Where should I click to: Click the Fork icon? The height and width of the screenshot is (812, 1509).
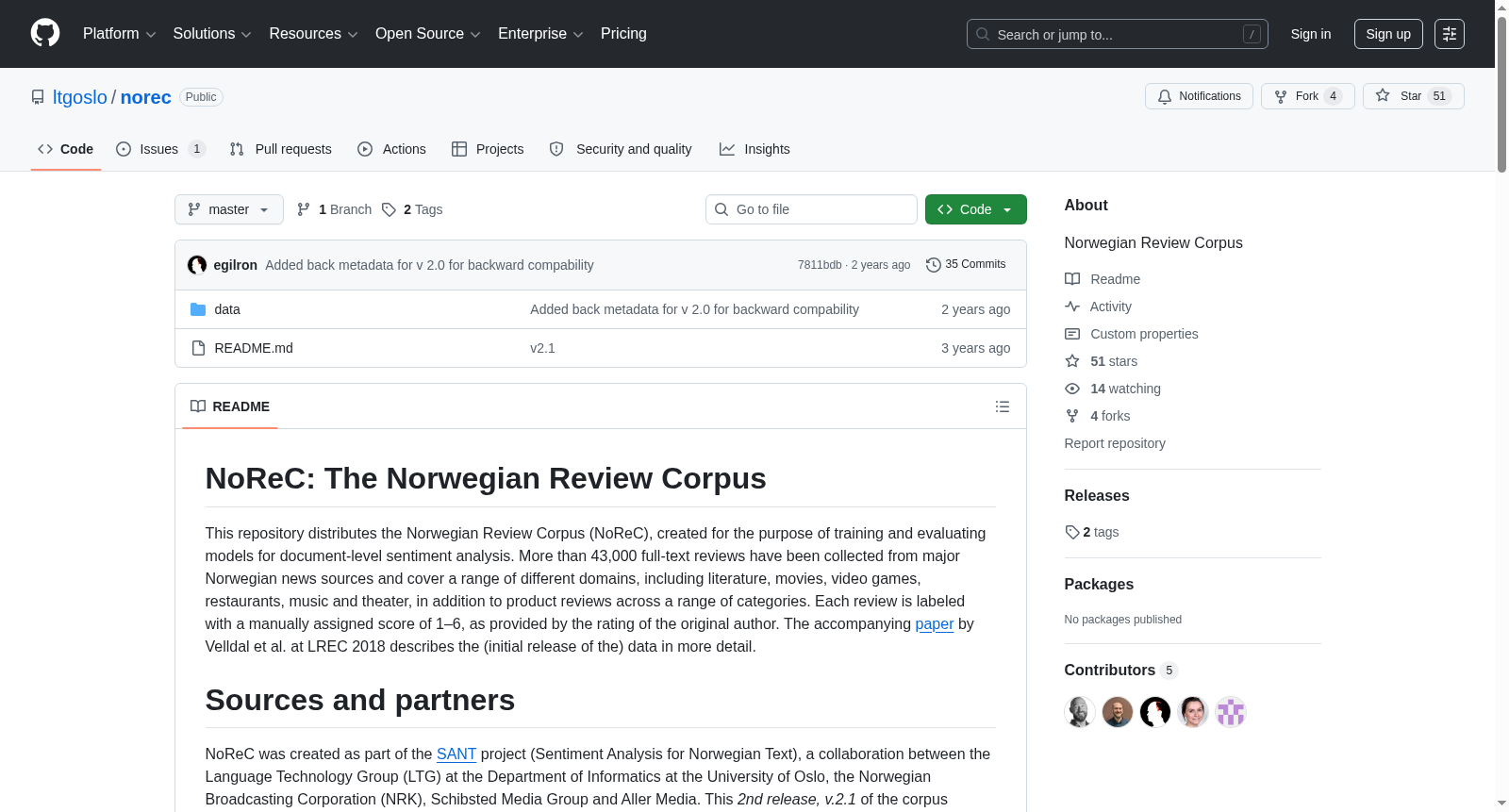tap(1281, 96)
